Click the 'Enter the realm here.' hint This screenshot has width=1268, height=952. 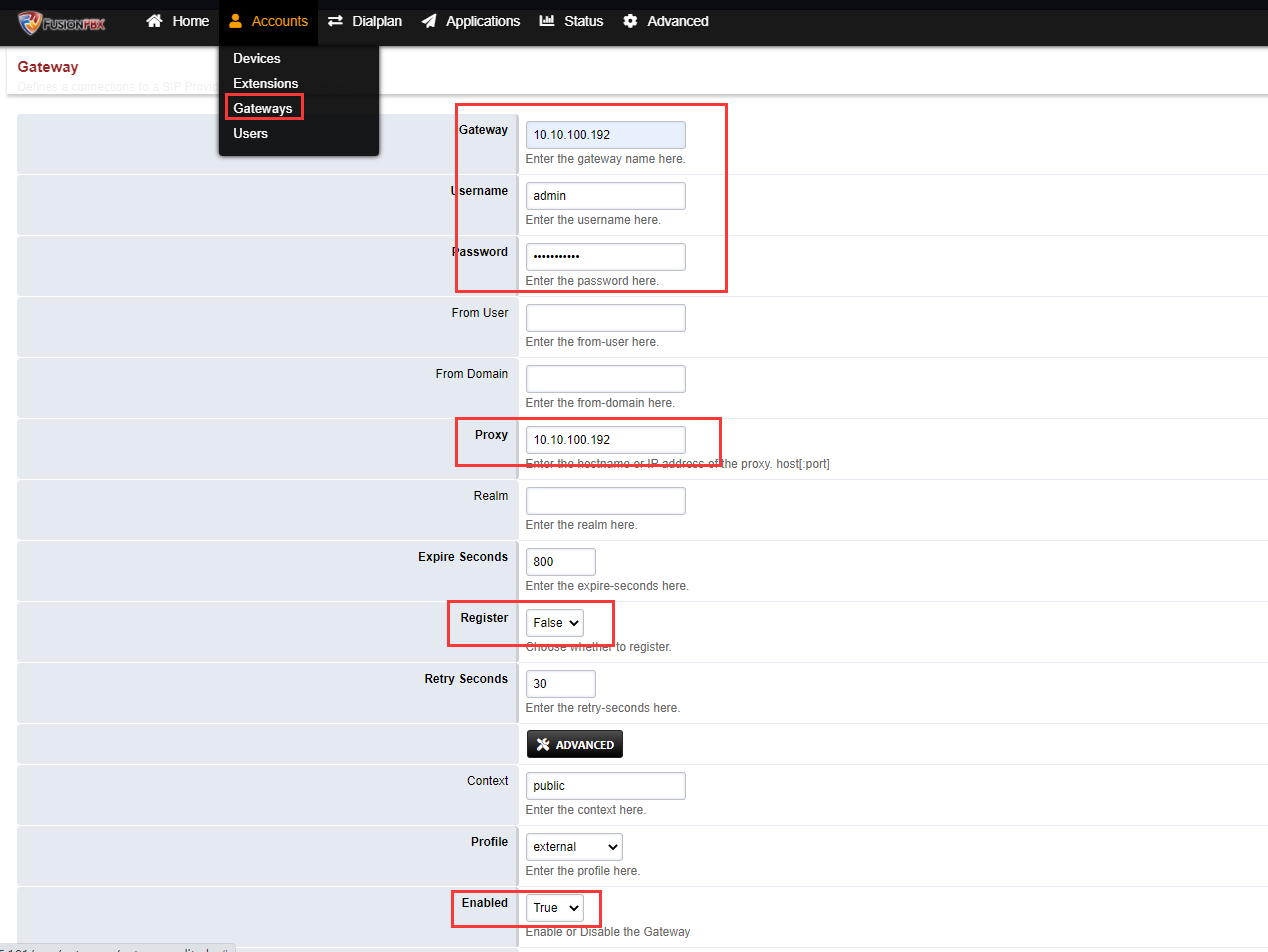pyautogui.click(x=582, y=525)
